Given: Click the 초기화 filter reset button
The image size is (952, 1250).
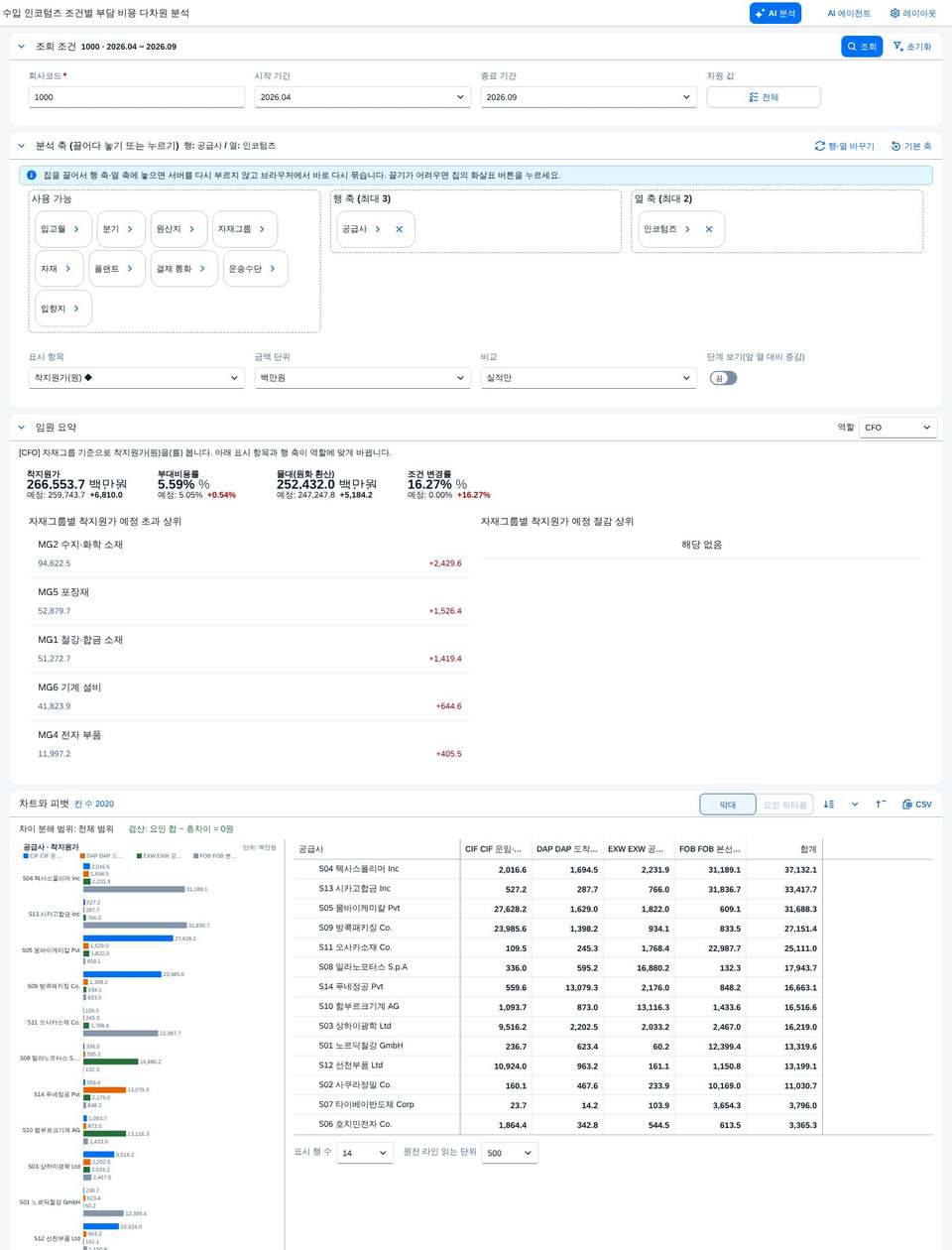Looking at the screenshot, I should (x=912, y=47).
